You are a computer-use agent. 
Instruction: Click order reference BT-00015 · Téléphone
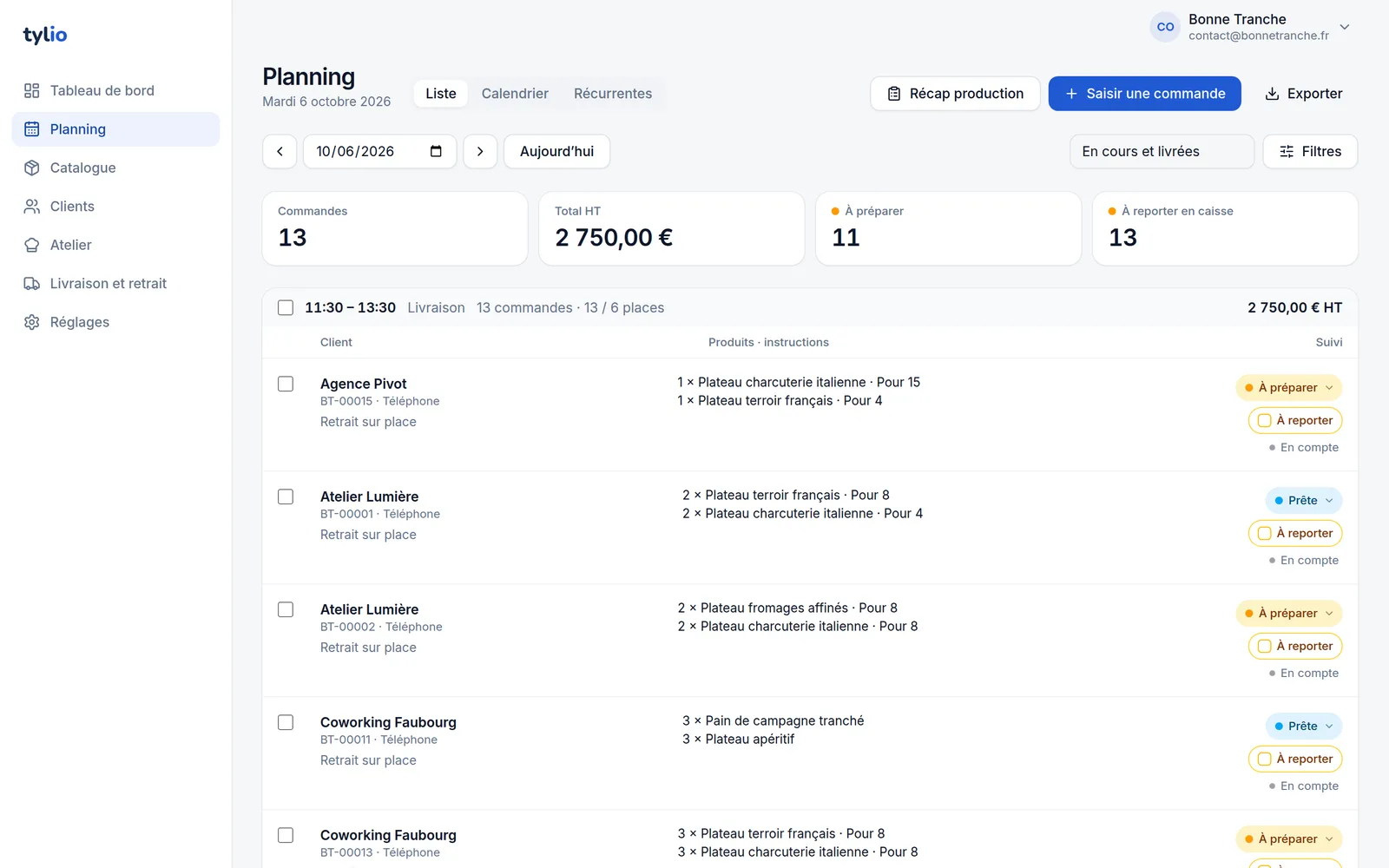pyautogui.click(x=380, y=401)
